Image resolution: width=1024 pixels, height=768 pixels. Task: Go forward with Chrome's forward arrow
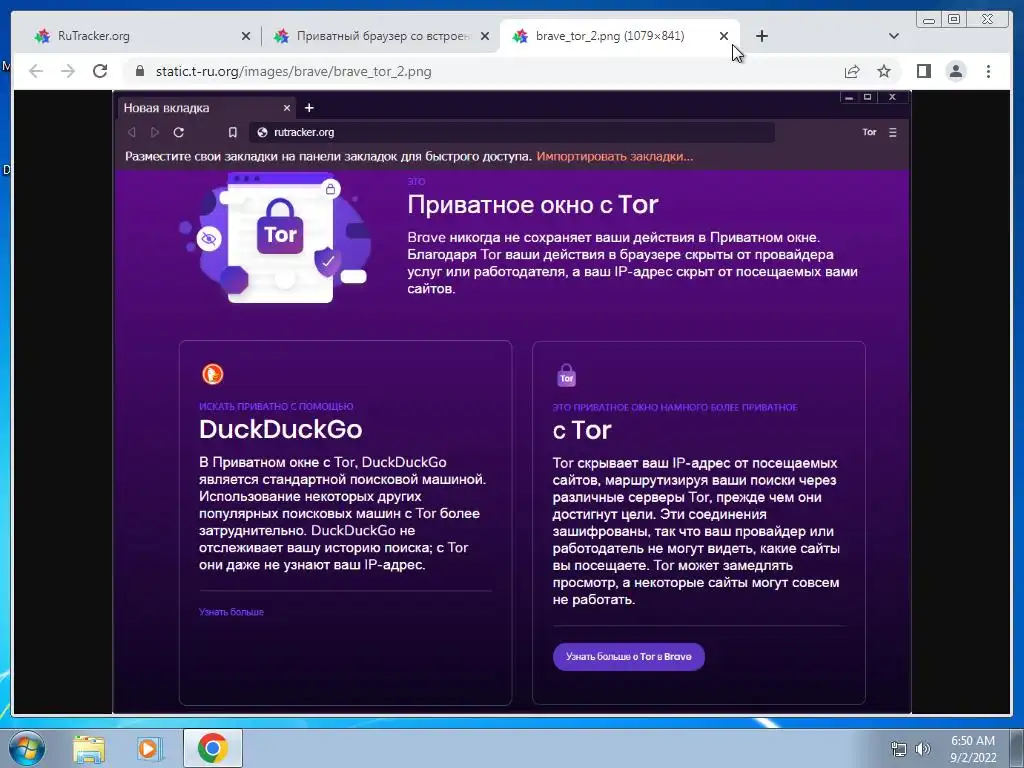(68, 71)
